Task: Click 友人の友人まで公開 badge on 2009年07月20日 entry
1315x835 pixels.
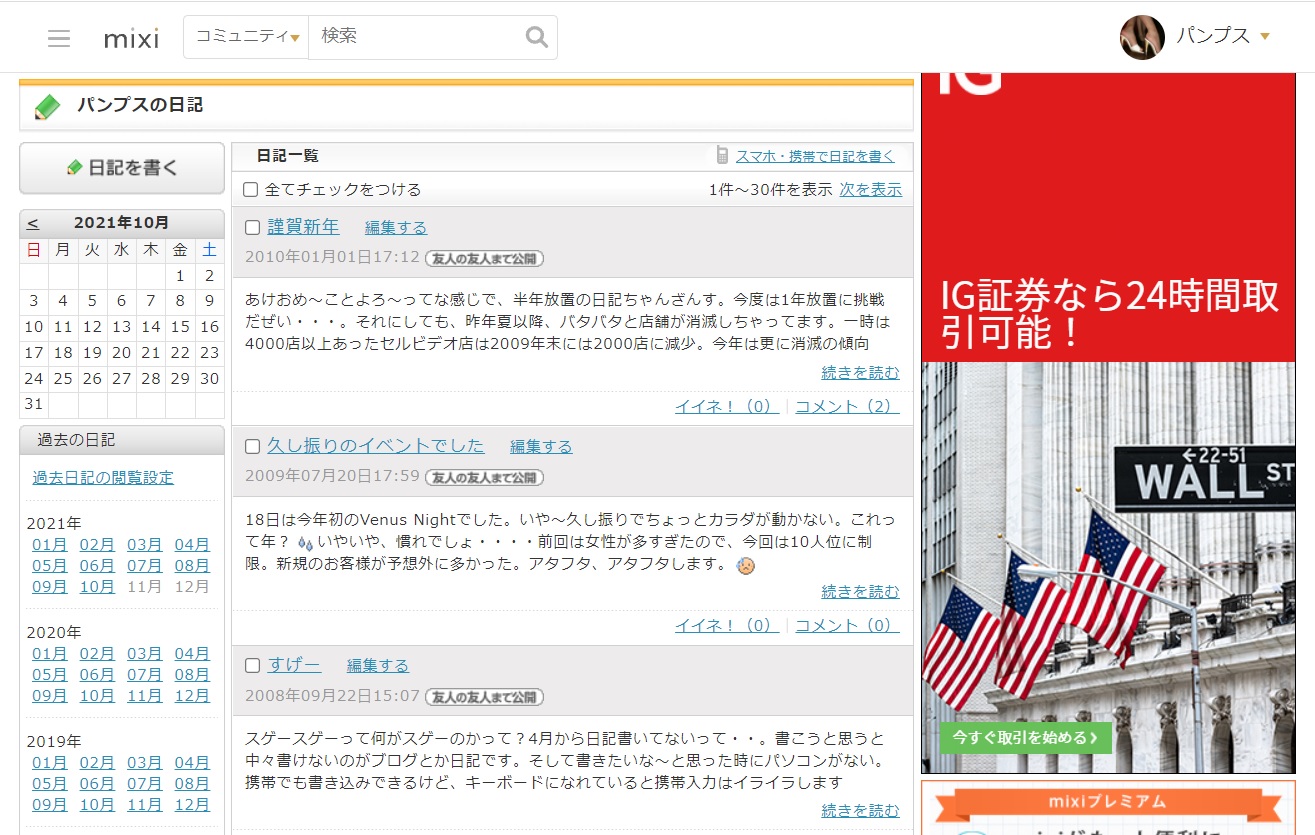Action: (484, 477)
